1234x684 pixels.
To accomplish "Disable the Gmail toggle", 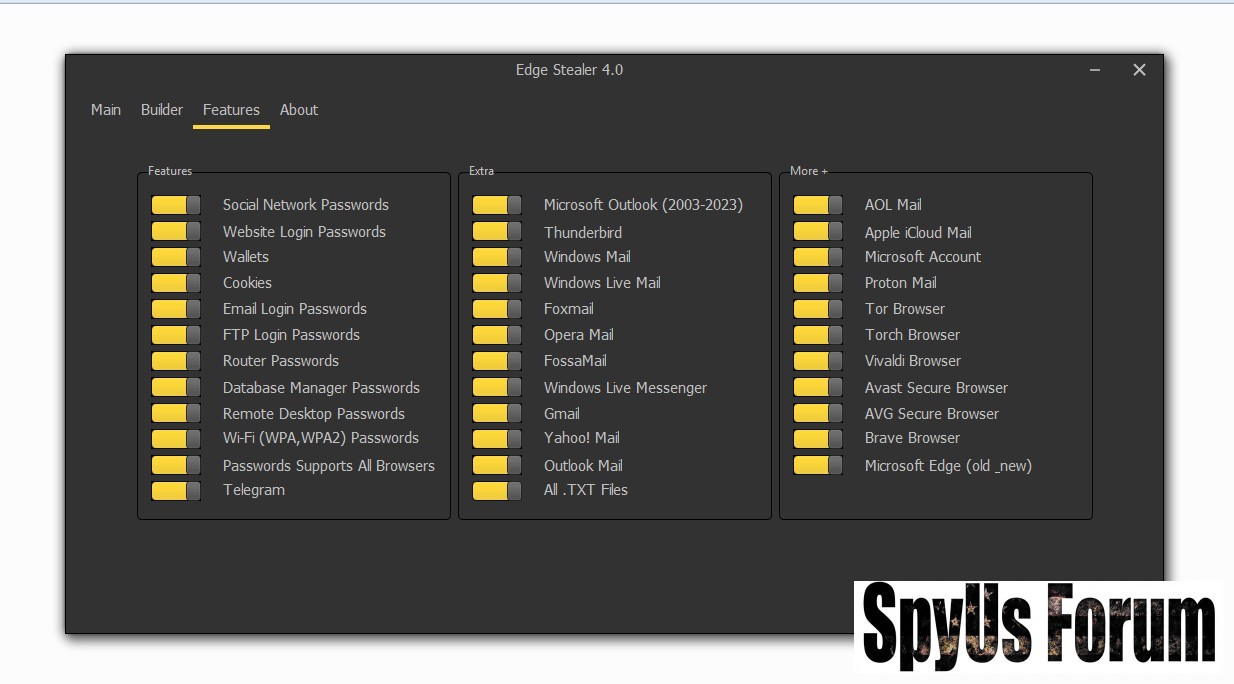I will pos(497,413).
